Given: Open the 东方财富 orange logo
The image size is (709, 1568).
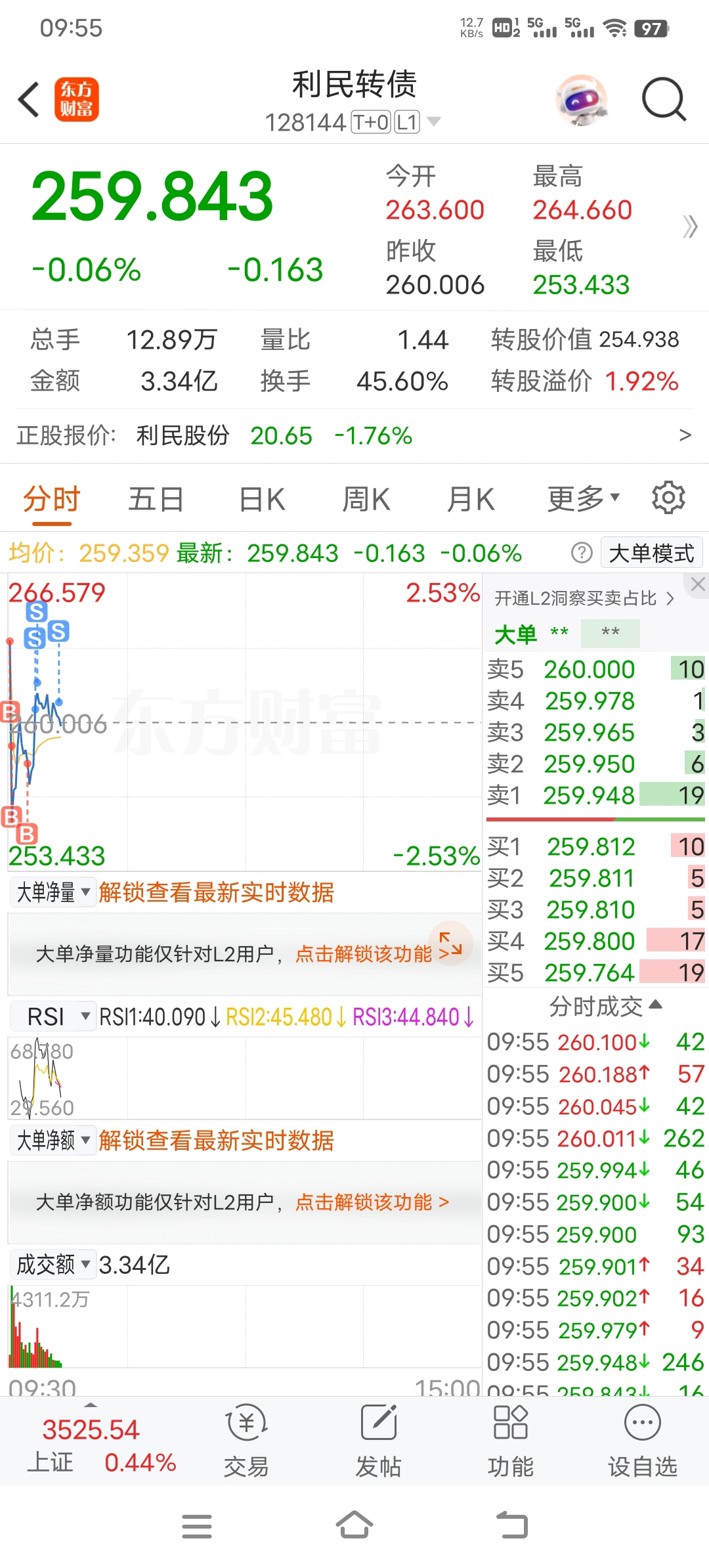Looking at the screenshot, I should pyautogui.click(x=77, y=100).
